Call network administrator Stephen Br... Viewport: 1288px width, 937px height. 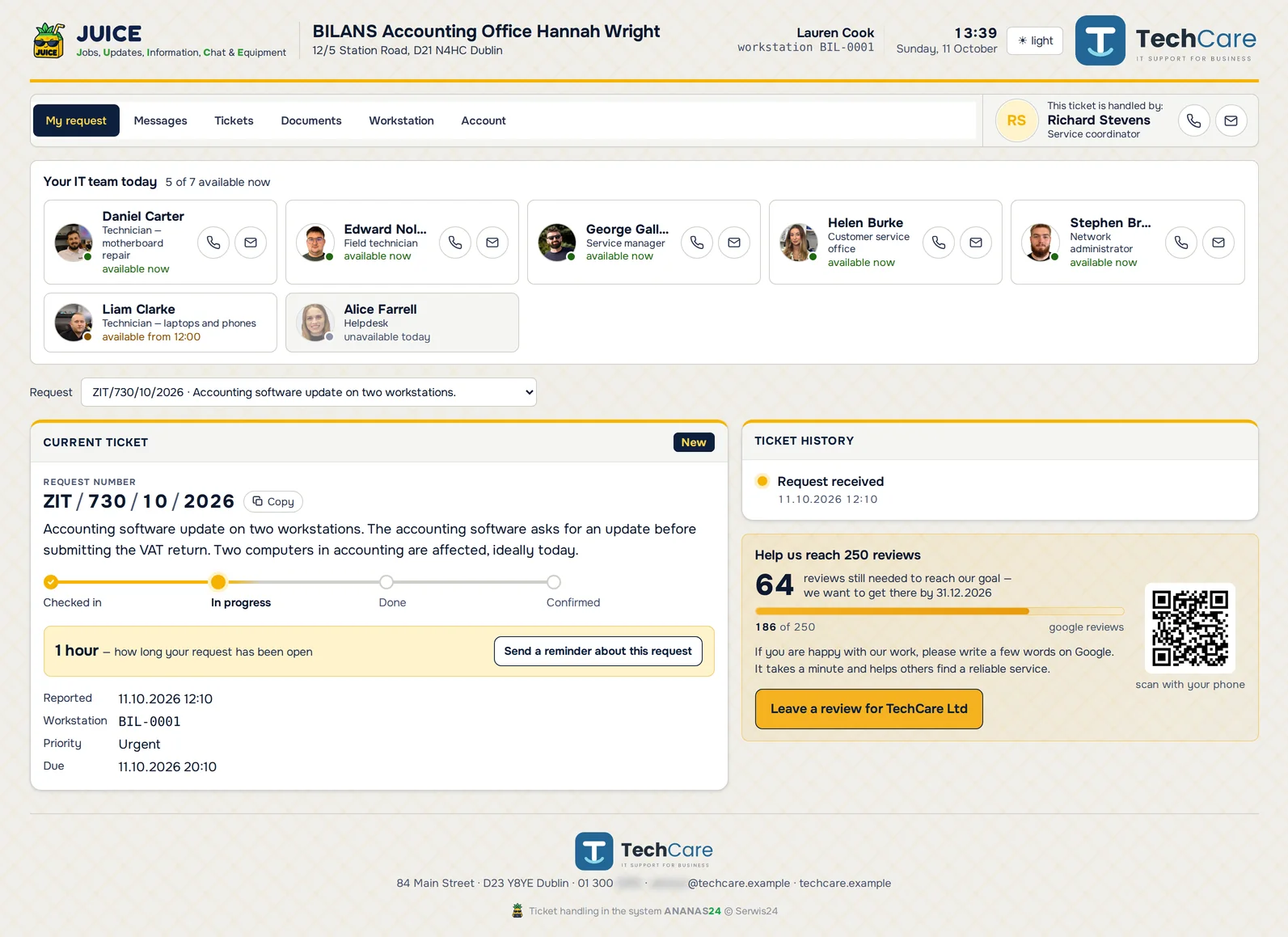(x=1181, y=243)
